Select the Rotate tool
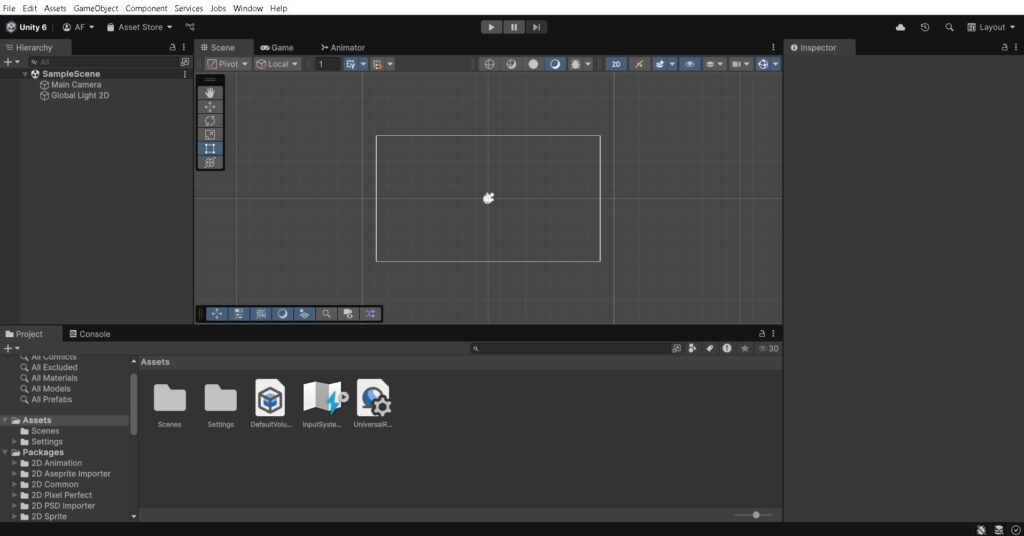1024x536 pixels. 210,121
